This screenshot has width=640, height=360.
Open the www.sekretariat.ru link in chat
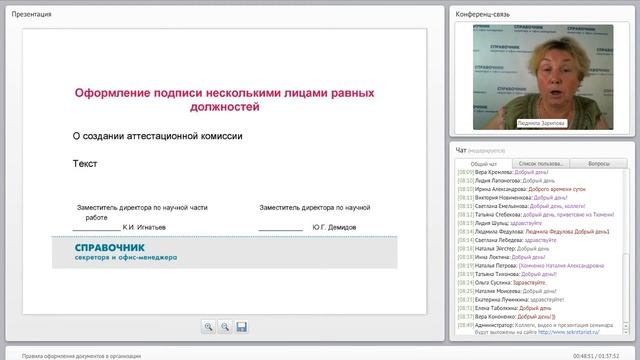coord(569,332)
